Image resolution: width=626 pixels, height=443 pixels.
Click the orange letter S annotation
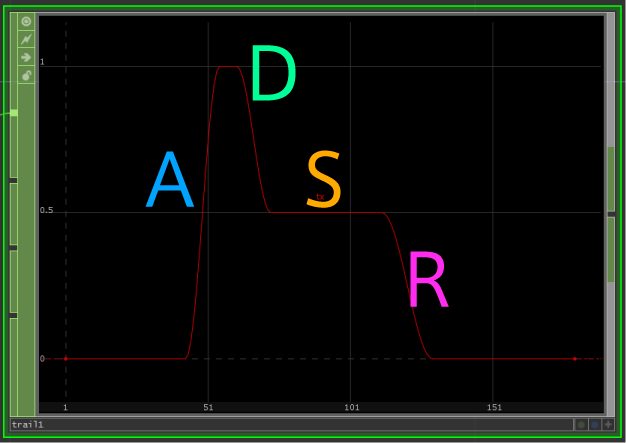324,181
